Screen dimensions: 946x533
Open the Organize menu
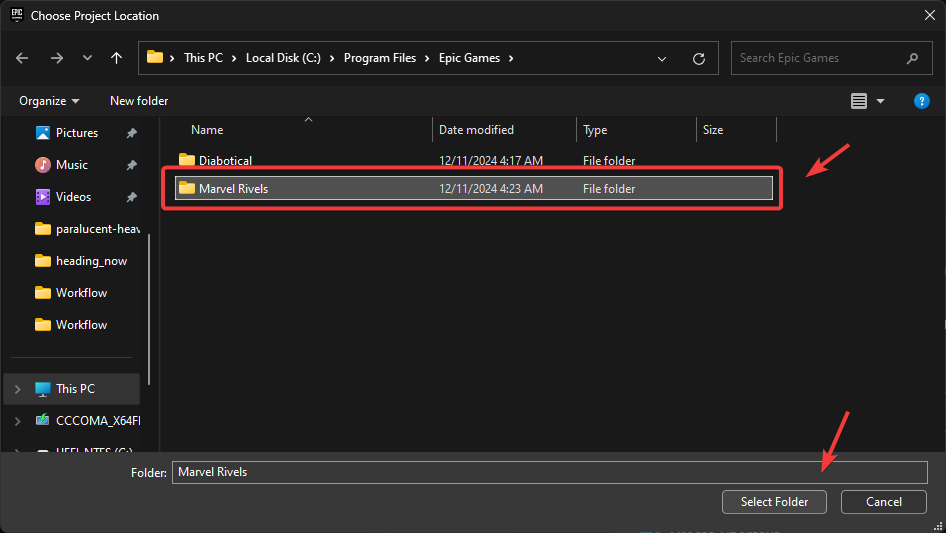pos(48,101)
